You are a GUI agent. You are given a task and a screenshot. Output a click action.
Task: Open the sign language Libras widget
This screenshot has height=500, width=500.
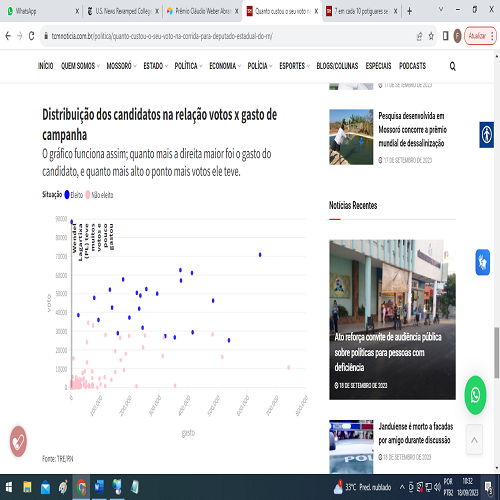[x=482, y=262]
